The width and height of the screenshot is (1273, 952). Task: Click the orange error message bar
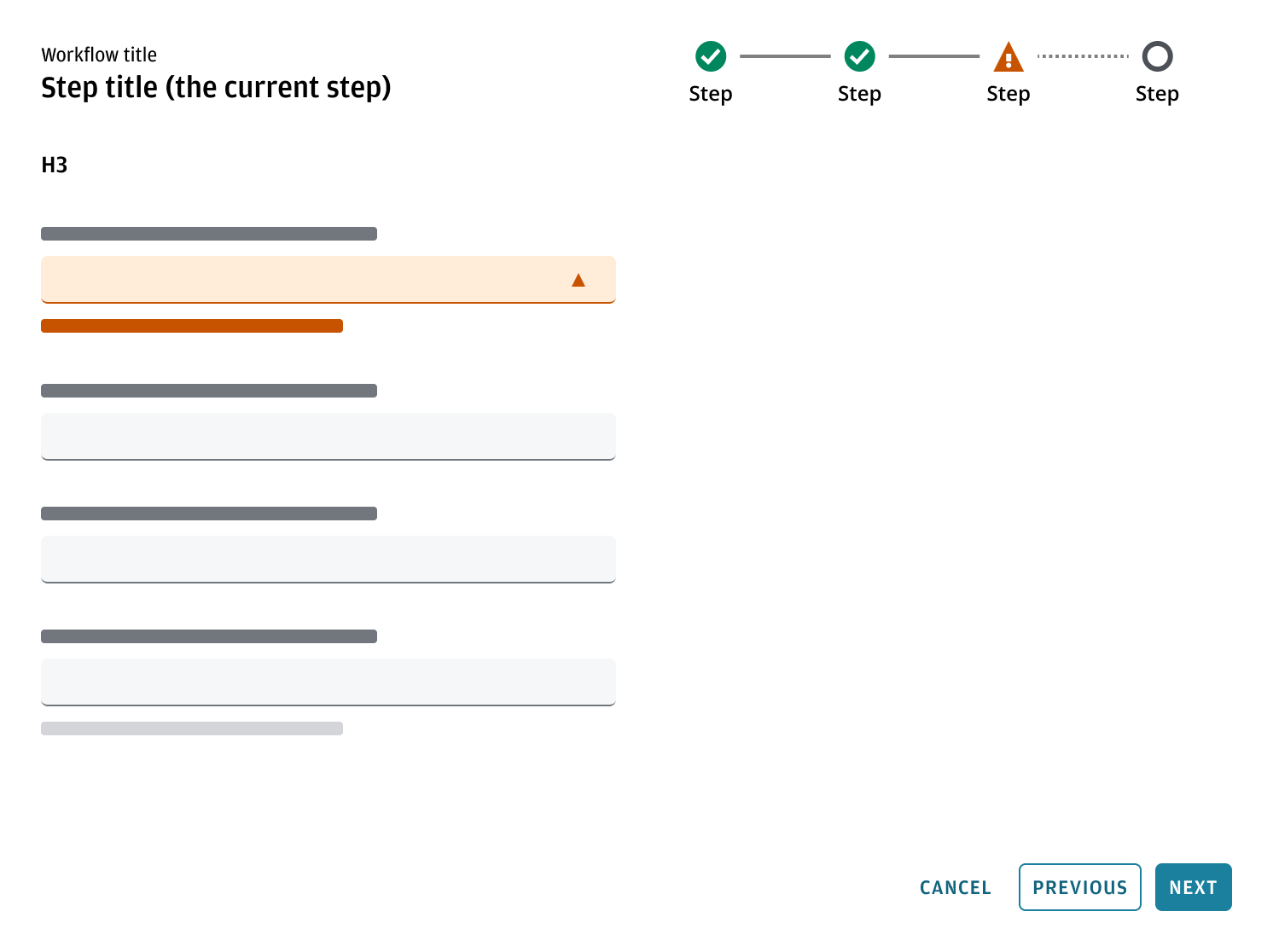192,325
